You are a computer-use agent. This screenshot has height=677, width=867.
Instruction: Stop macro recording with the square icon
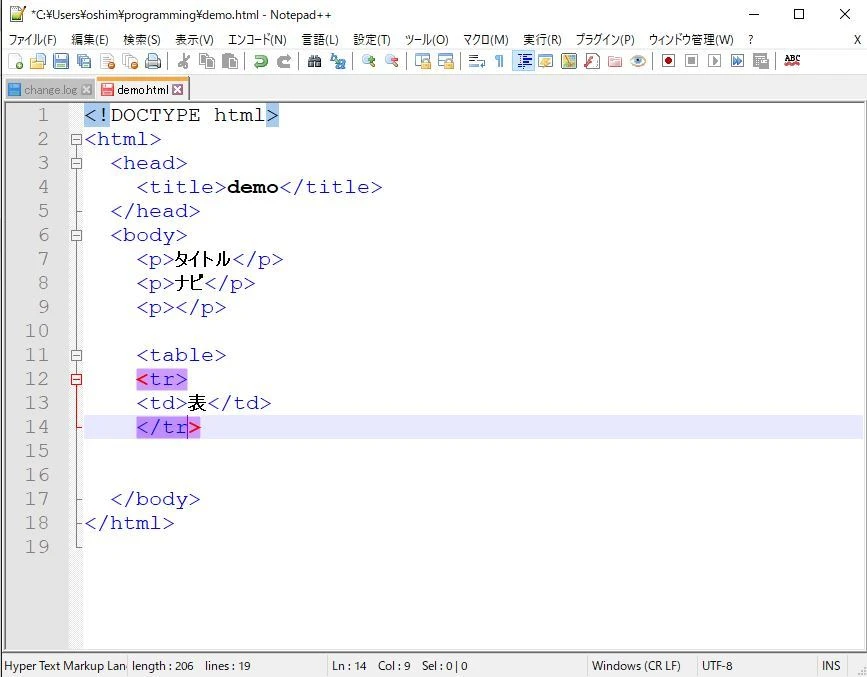[x=691, y=61]
